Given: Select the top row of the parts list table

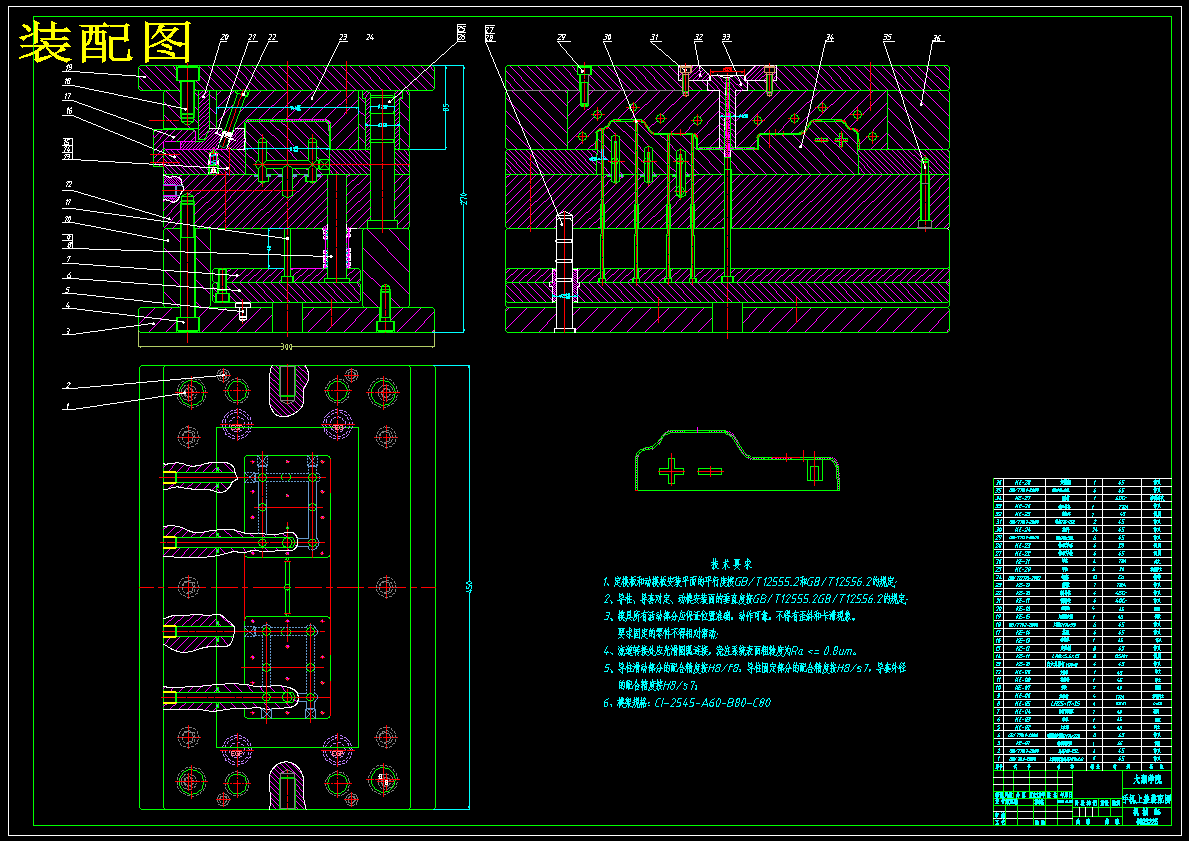Looking at the screenshot, I should [x=1082, y=482].
